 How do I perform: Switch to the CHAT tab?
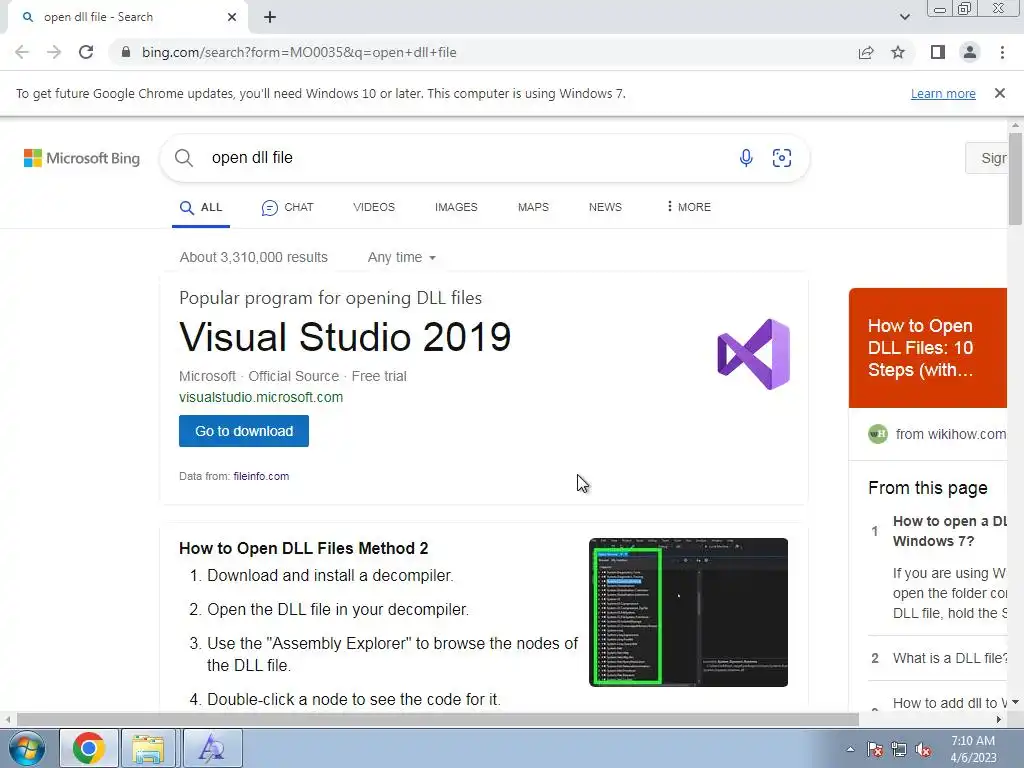coord(287,208)
